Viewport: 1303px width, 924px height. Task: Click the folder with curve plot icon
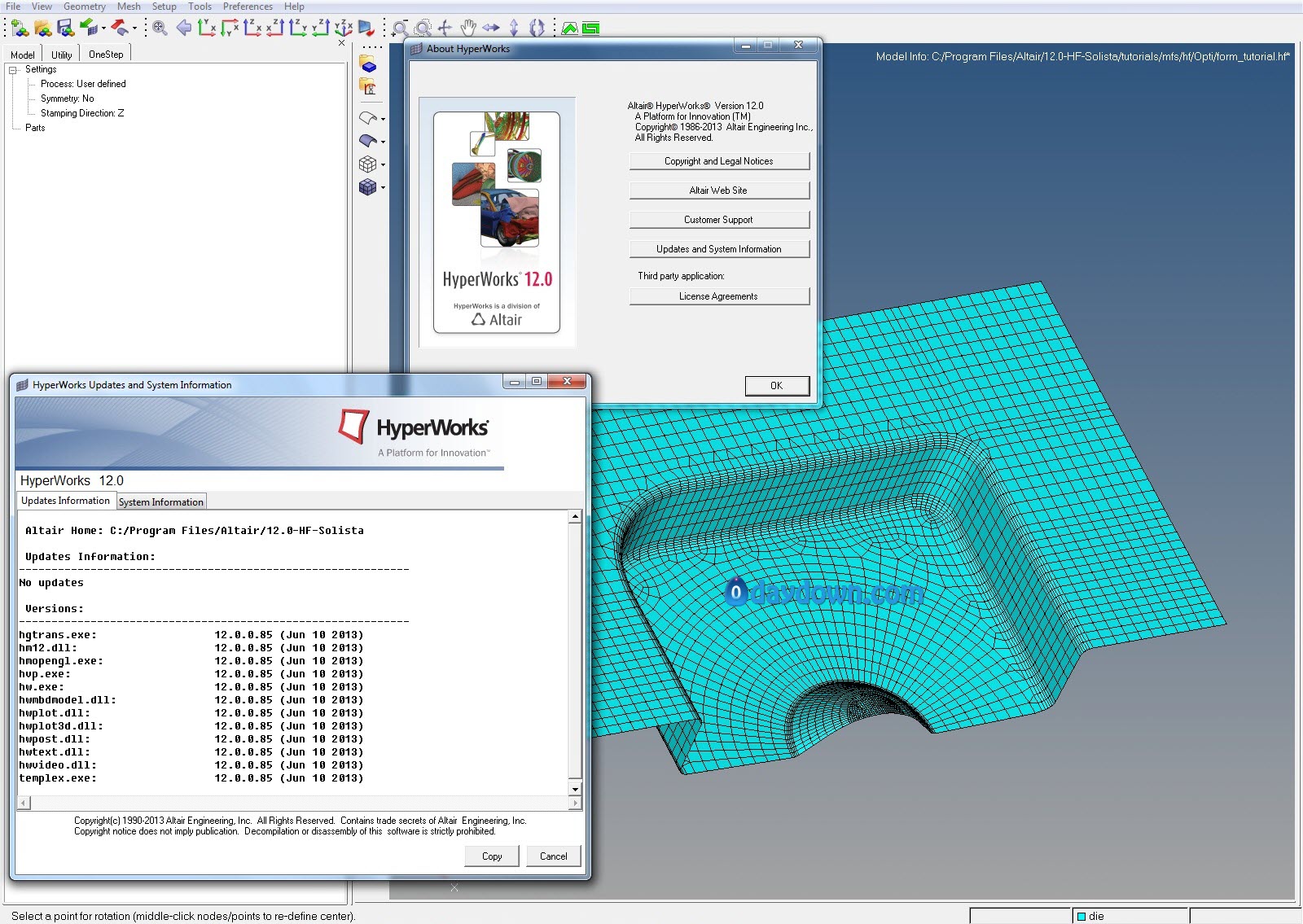click(368, 86)
